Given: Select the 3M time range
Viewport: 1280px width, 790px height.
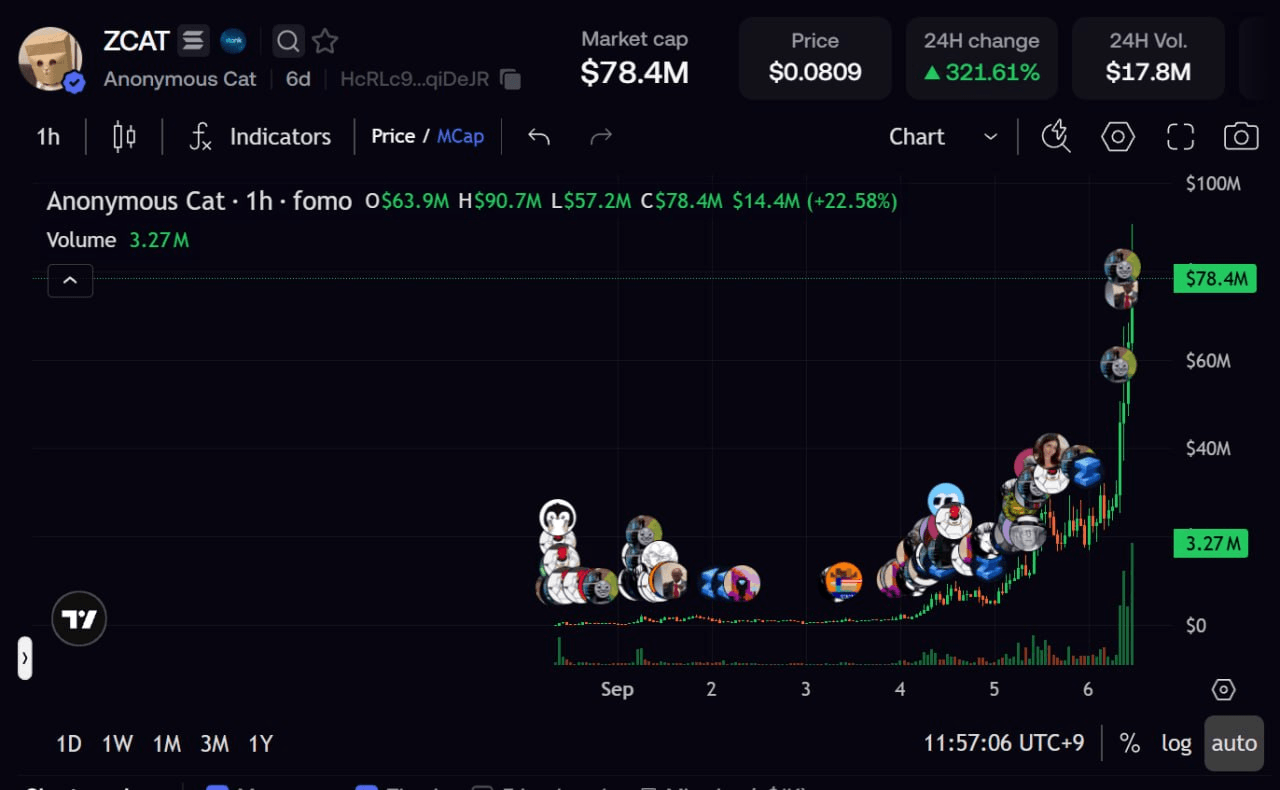Looking at the screenshot, I should 214,743.
